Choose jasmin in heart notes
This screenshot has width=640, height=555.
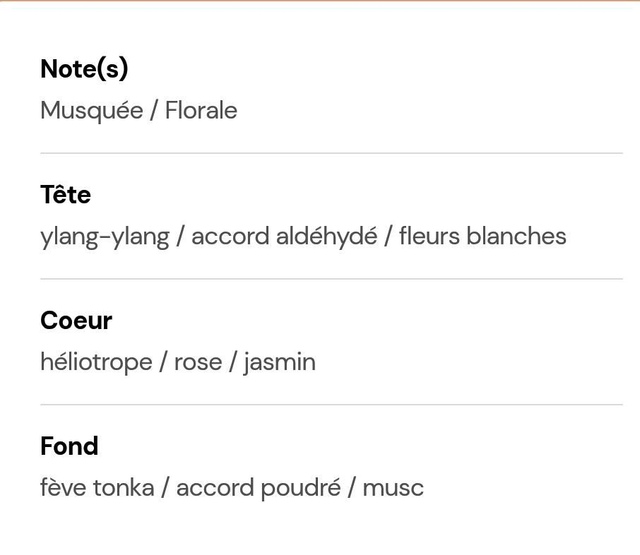tap(279, 362)
